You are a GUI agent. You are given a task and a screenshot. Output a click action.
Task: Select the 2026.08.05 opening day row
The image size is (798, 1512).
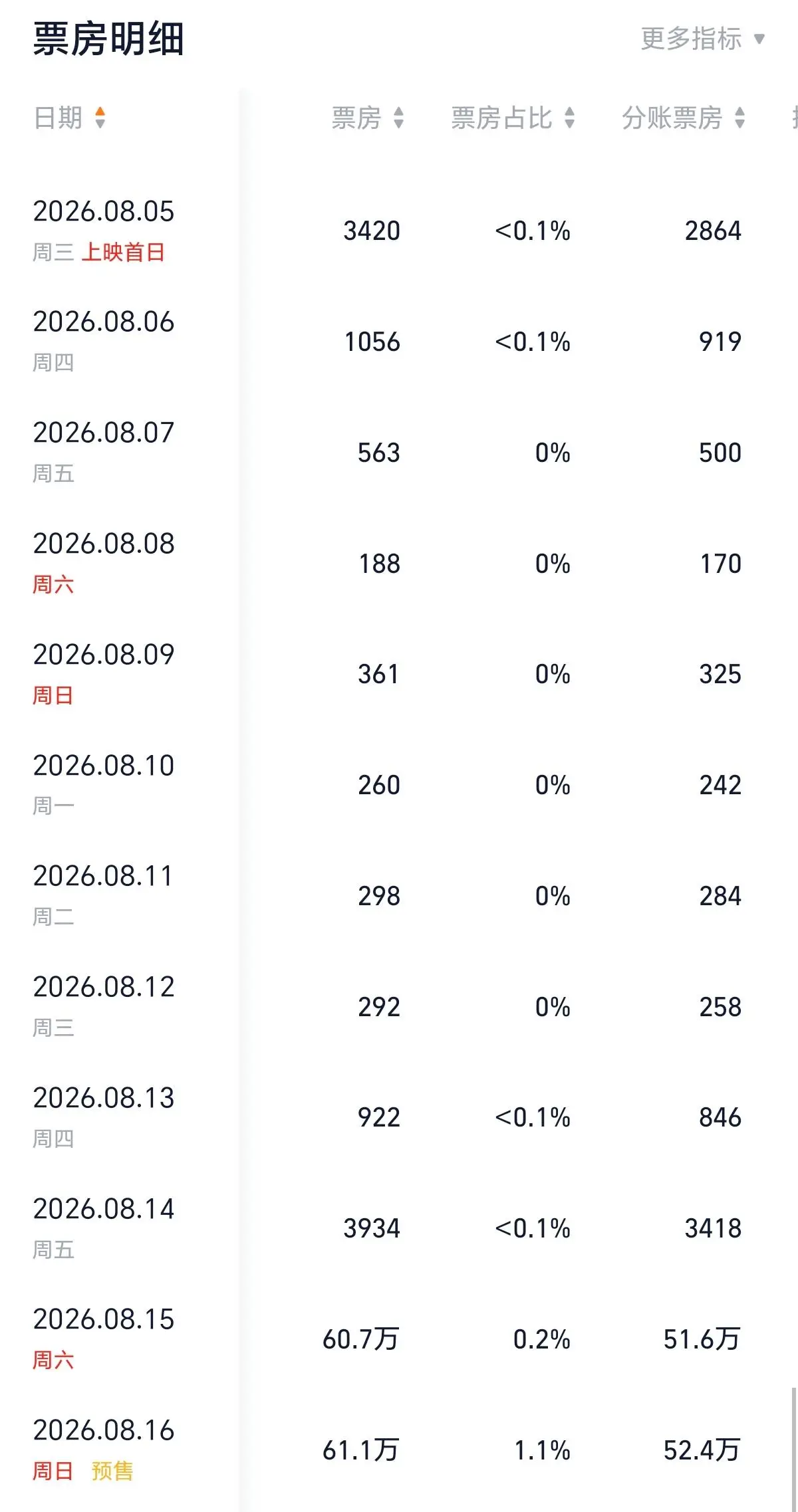(399, 230)
